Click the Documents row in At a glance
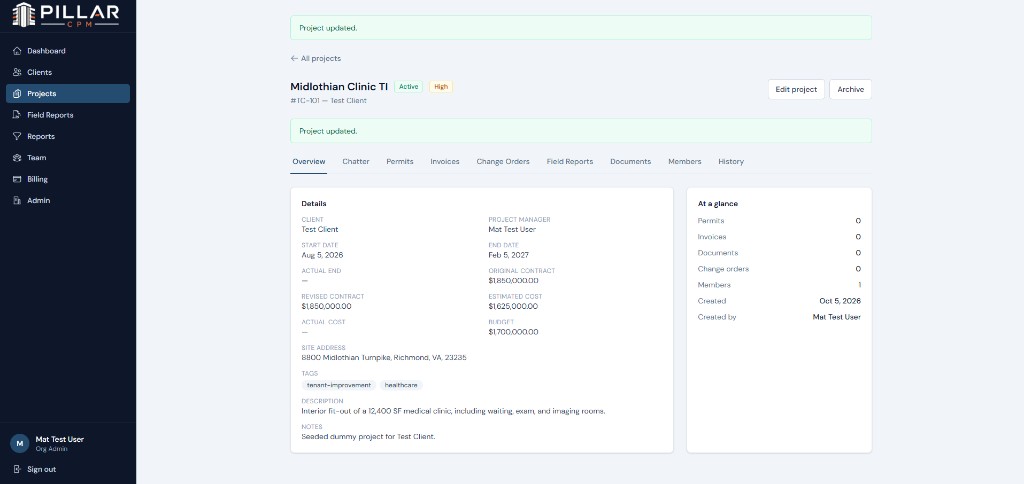 click(779, 253)
